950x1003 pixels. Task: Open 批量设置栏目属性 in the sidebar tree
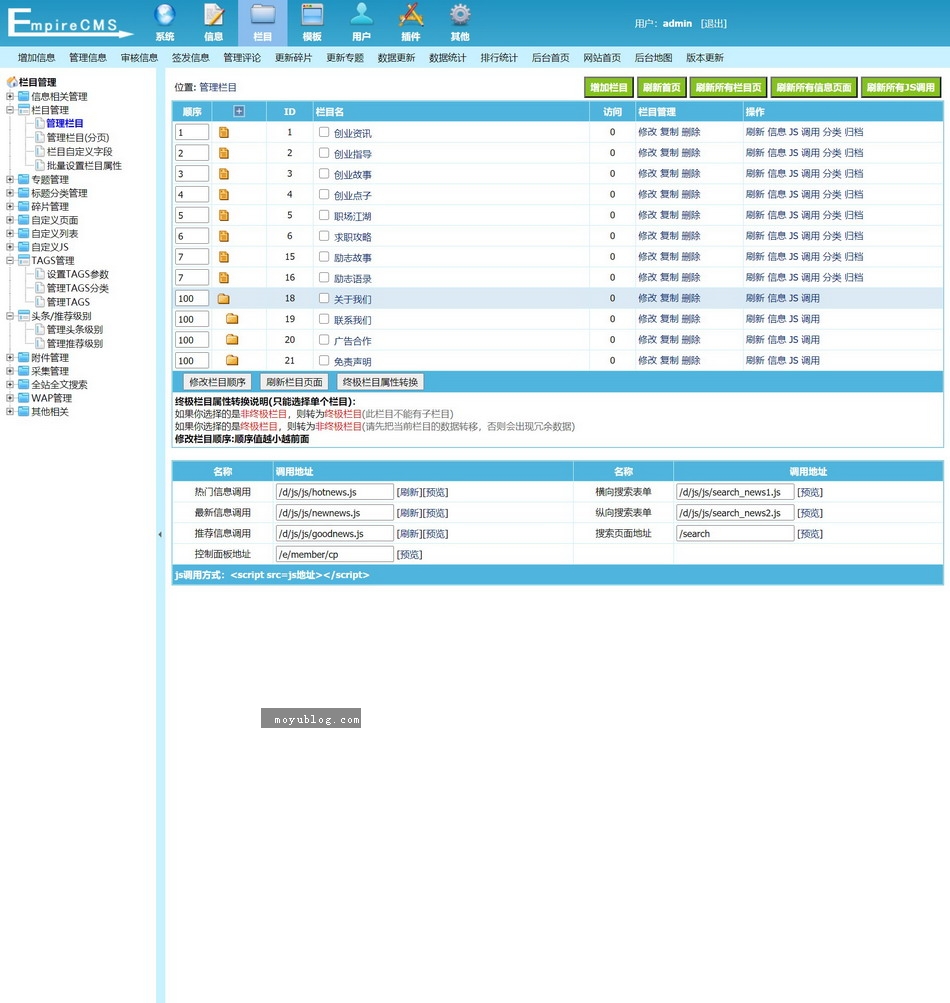84,166
